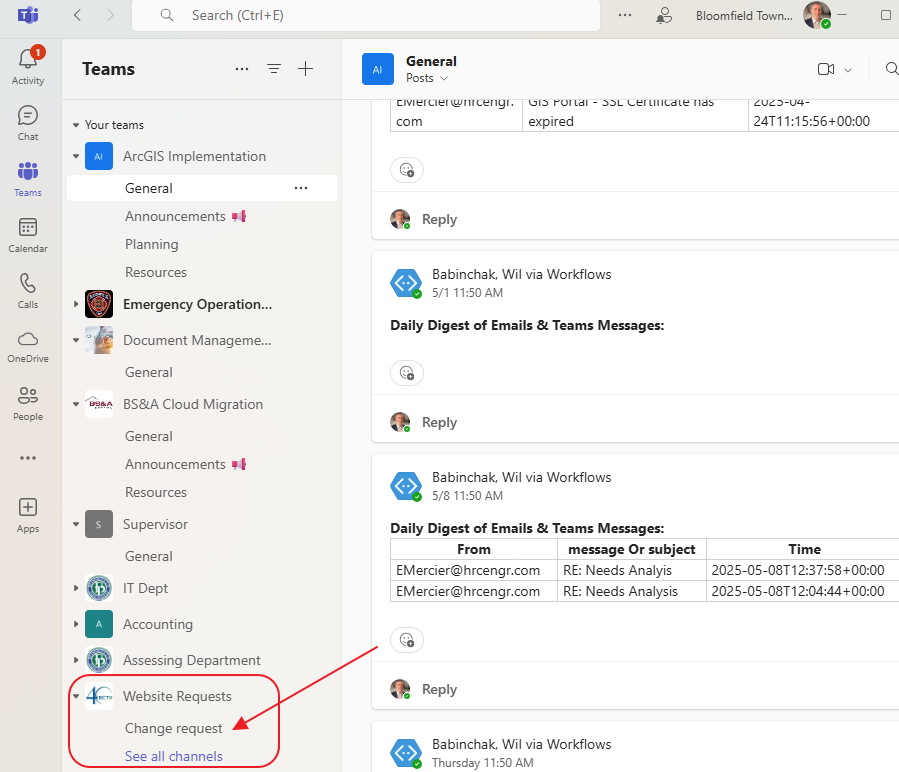Viewport: 899px width, 772px height.
Task: Click the filter teams icon
Action: (x=274, y=69)
